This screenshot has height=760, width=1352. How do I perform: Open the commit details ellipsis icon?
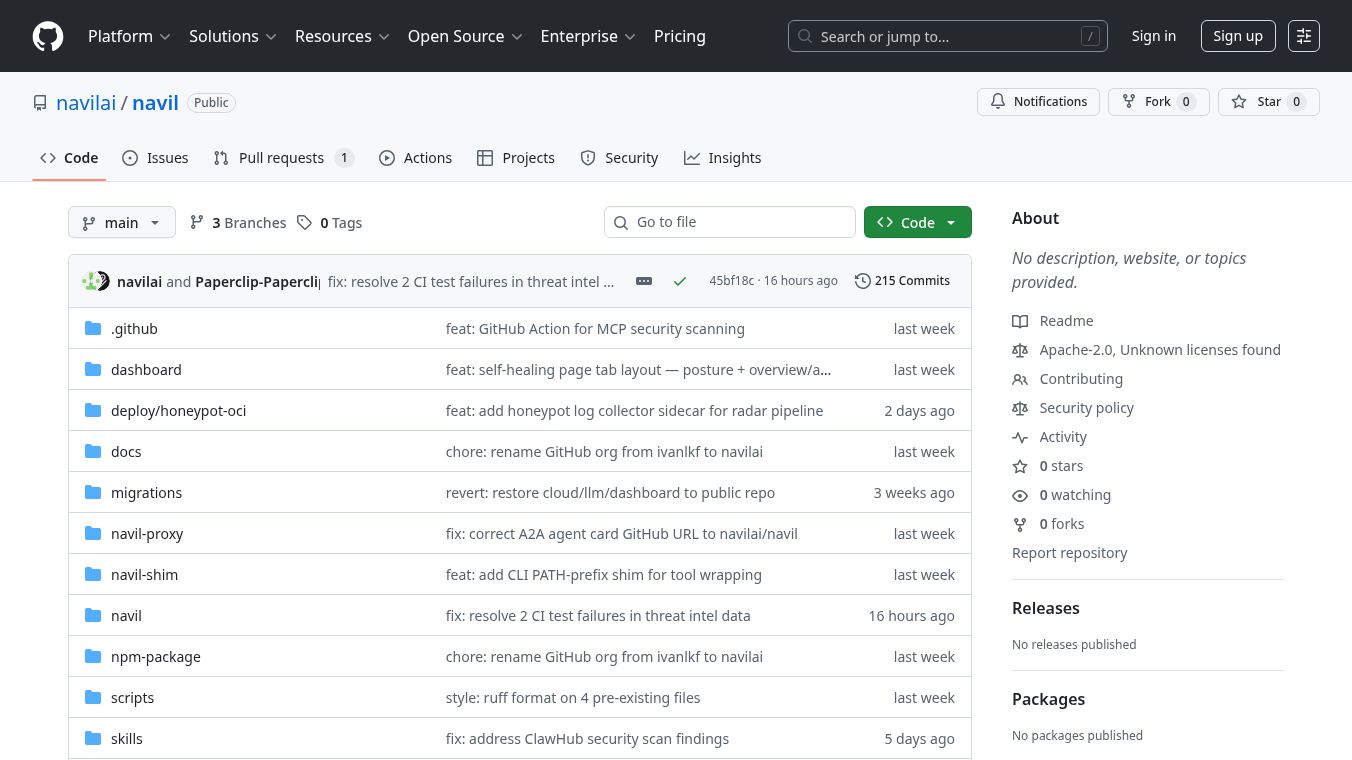644,281
